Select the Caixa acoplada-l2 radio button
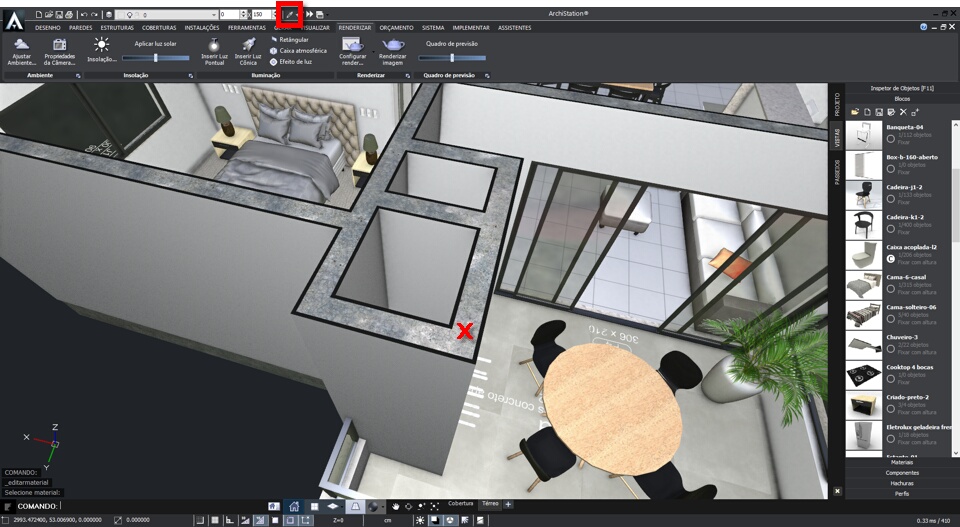 tap(891, 258)
